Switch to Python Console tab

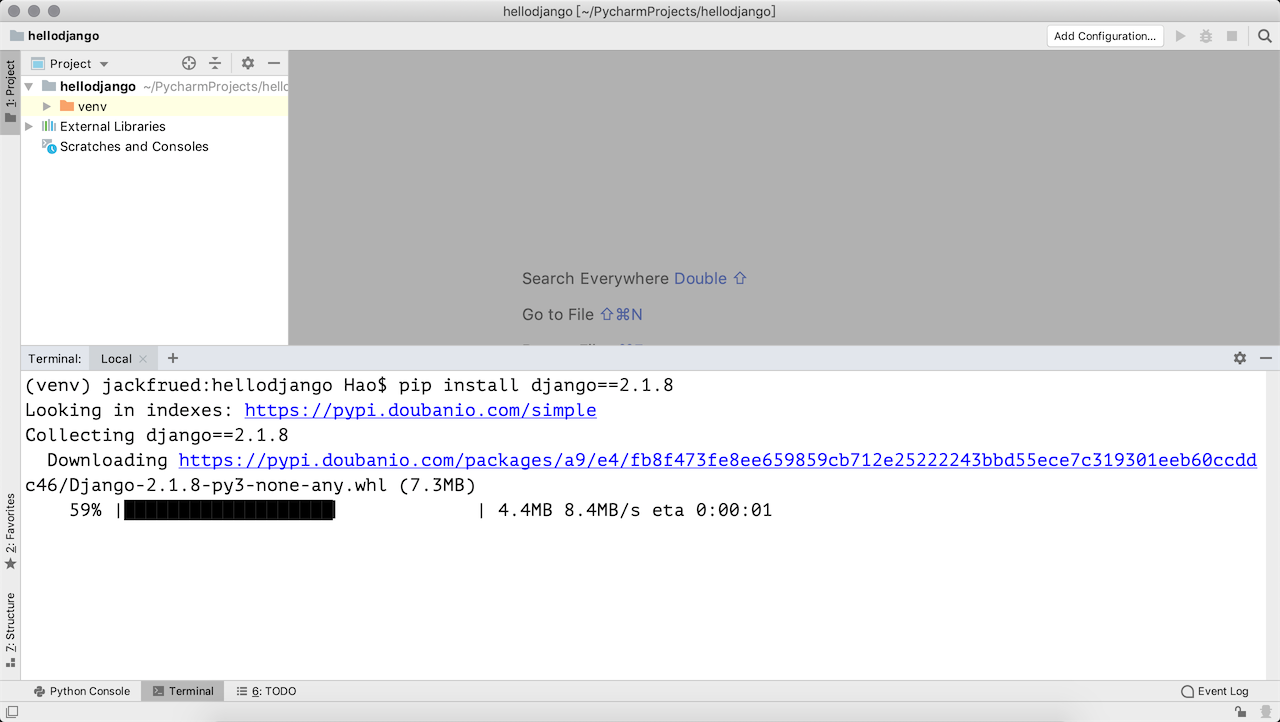(x=81, y=691)
